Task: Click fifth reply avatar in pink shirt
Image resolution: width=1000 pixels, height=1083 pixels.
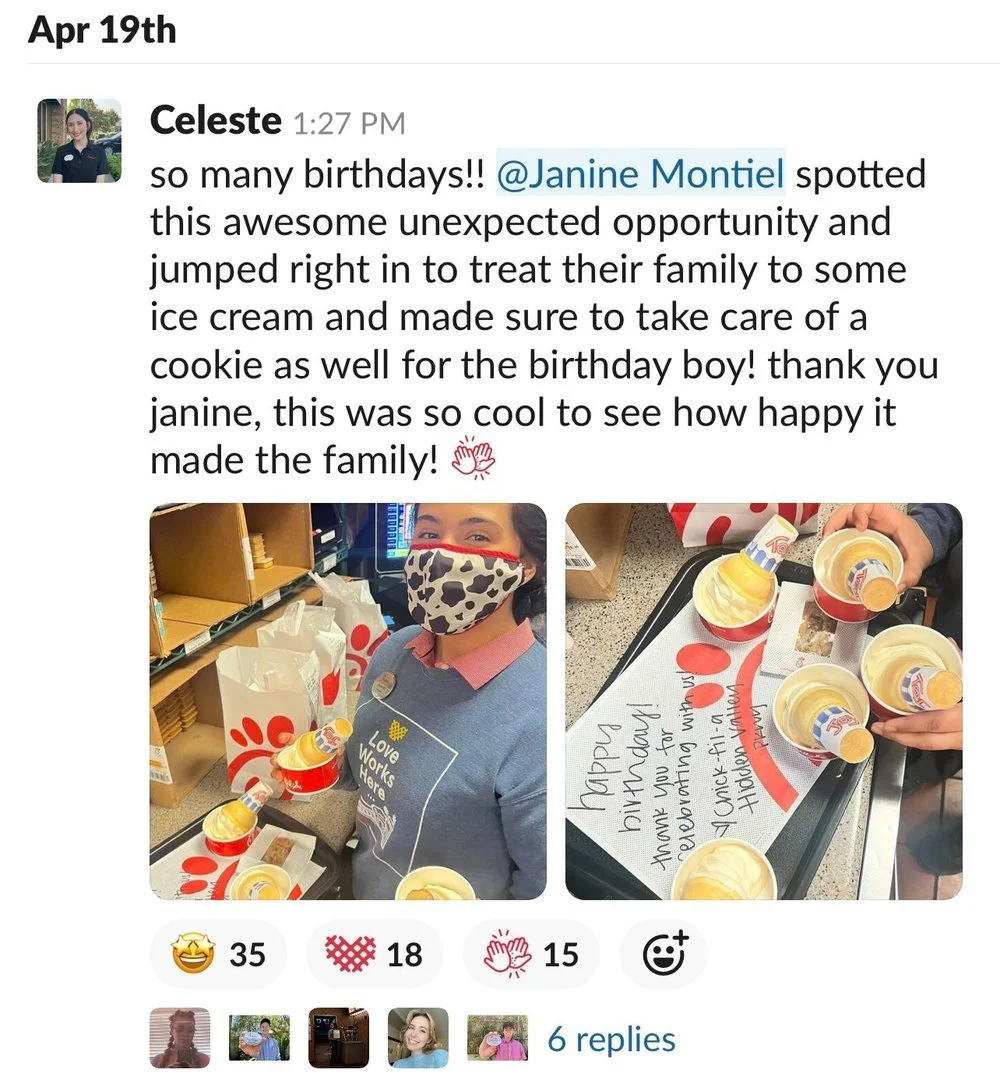Action: 498,1037
